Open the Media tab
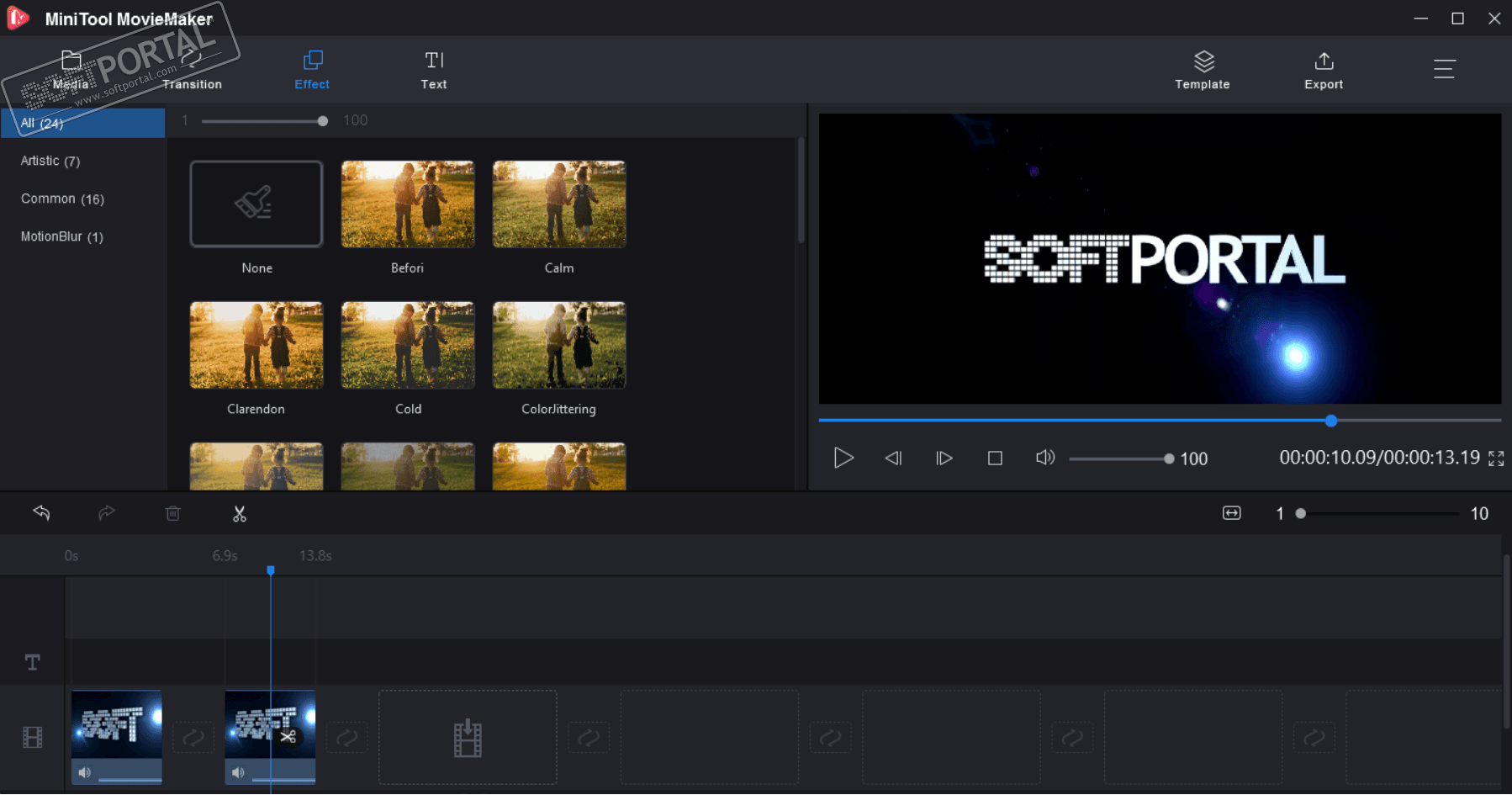1512x795 pixels. (71, 70)
